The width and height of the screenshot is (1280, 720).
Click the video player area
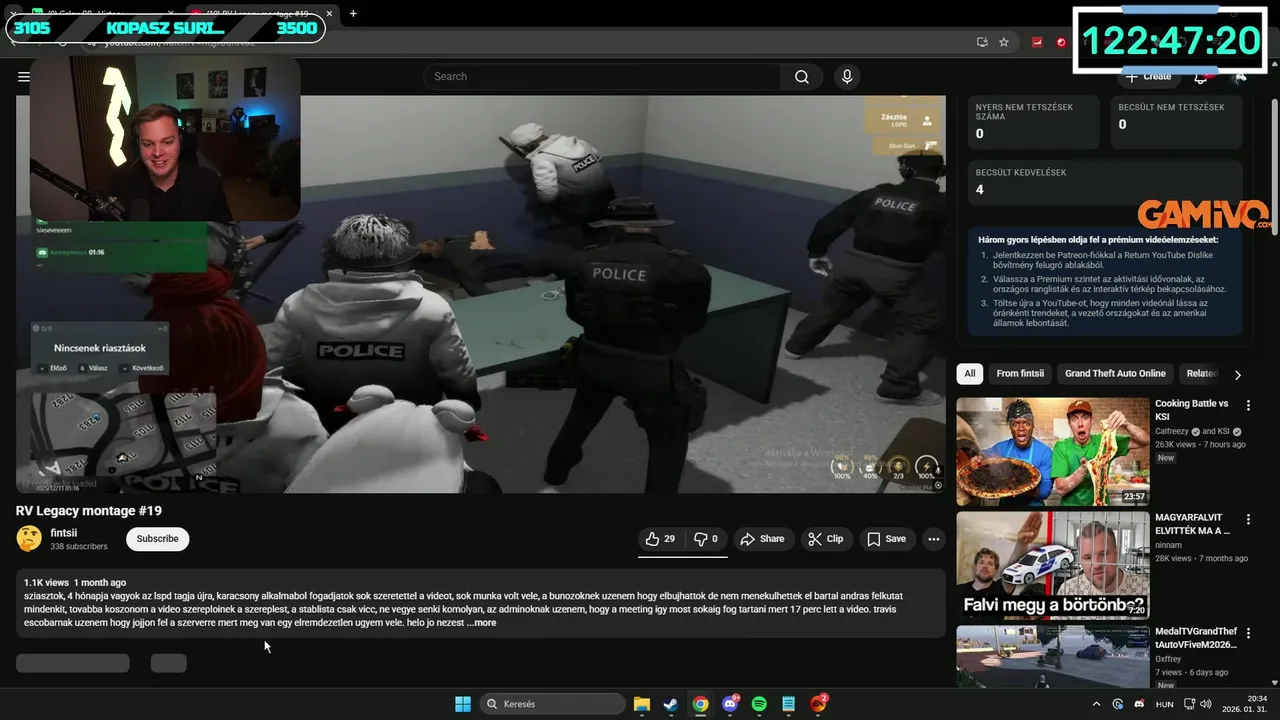click(480, 294)
